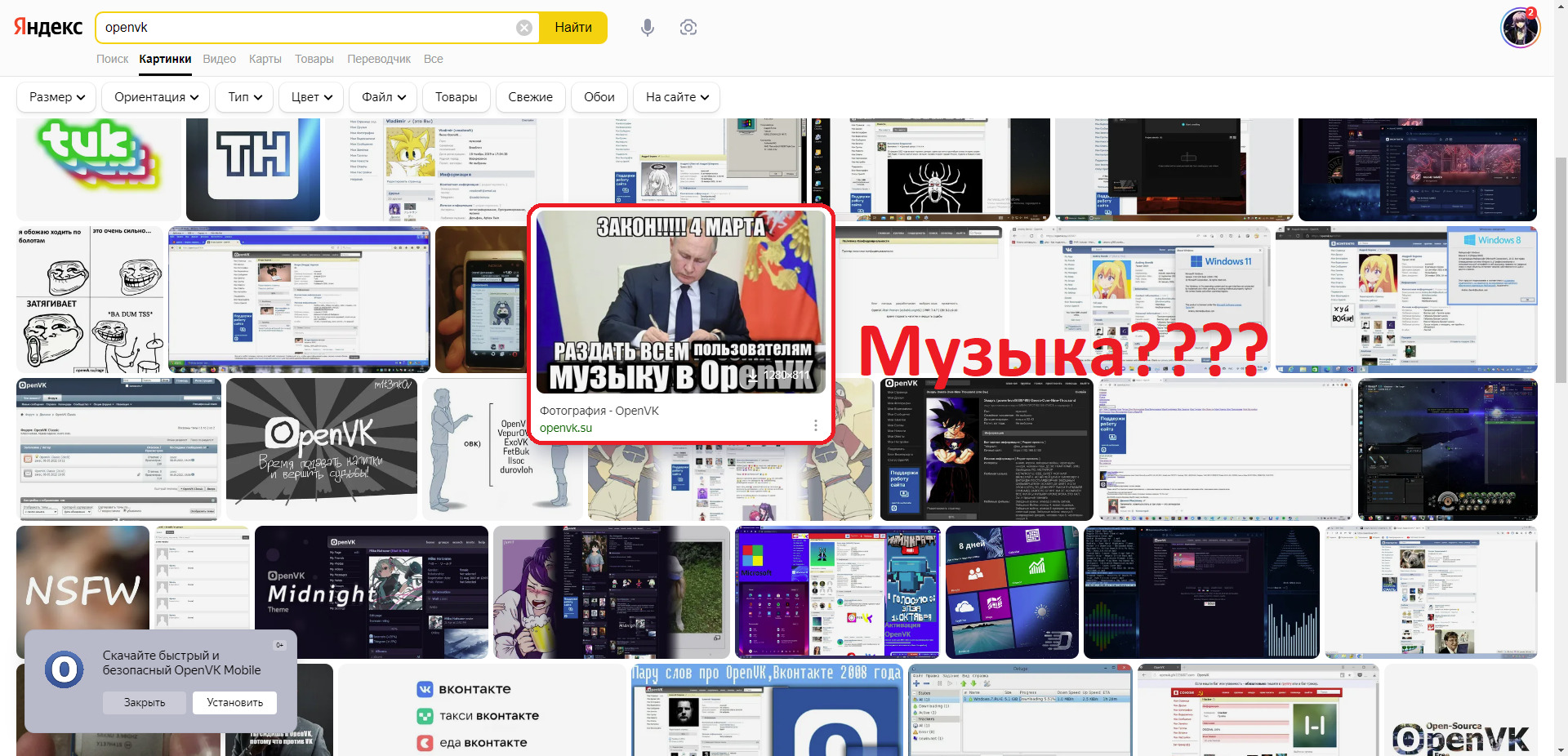Open the three-dot menu in the image preview
1568x756 pixels.
(815, 425)
